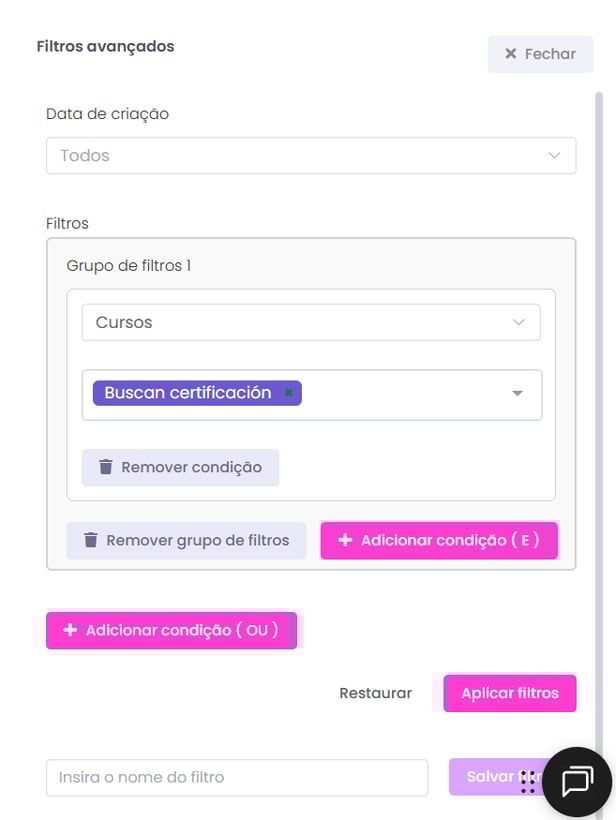This screenshot has width=616, height=820.
Task: Click the Cursos text in the condition selector
Action: tap(124, 322)
